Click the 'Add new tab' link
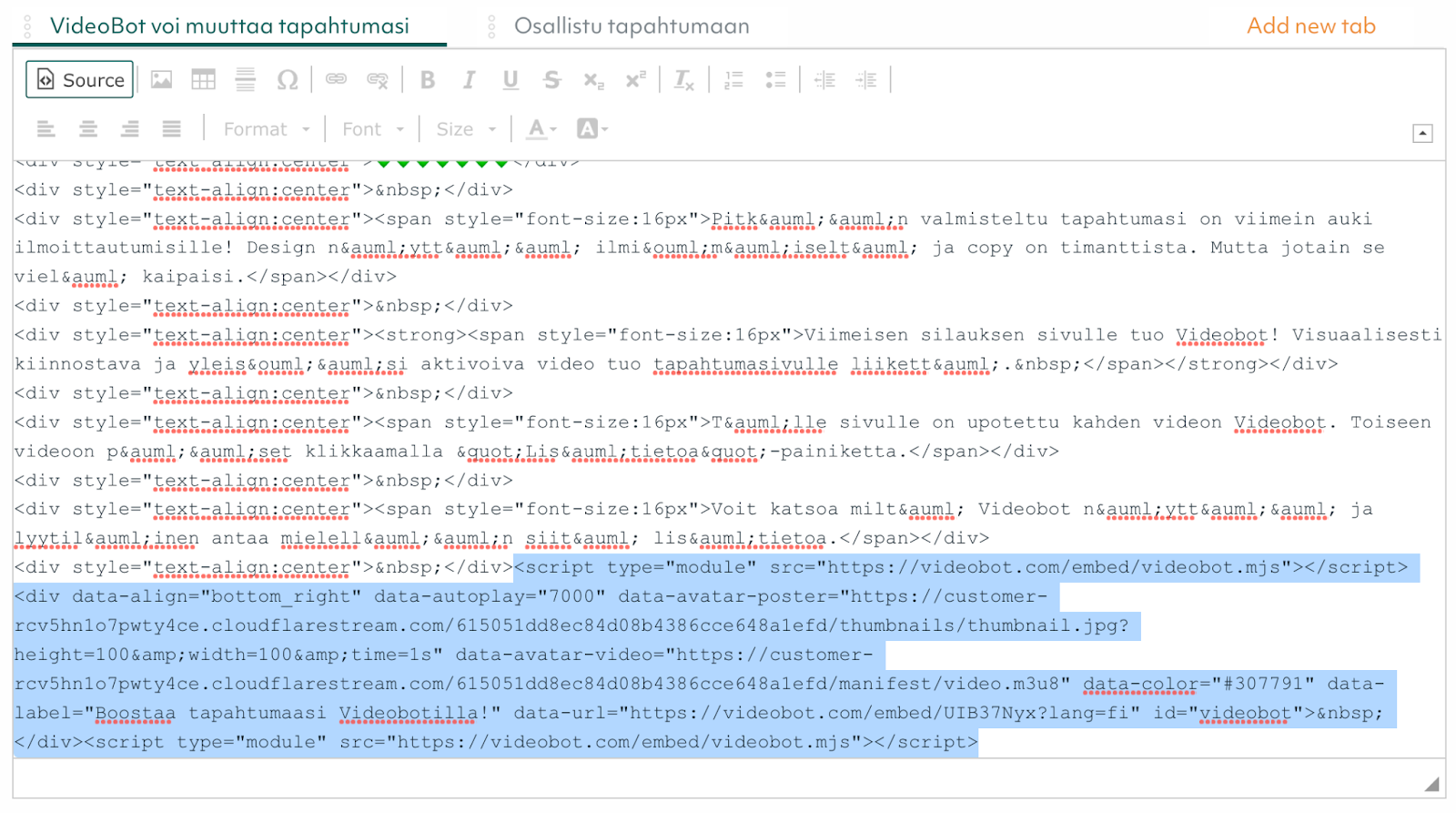Image resolution: width=1456 pixels, height=813 pixels. tap(1311, 25)
